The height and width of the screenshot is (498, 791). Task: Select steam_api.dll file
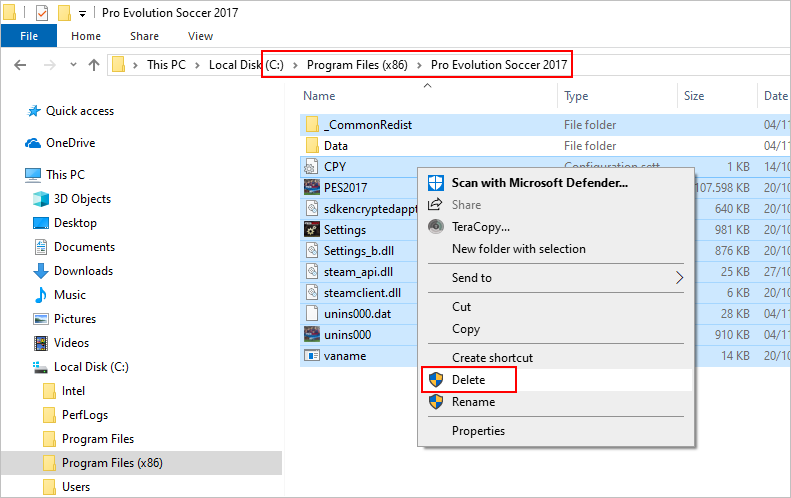coord(358,272)
